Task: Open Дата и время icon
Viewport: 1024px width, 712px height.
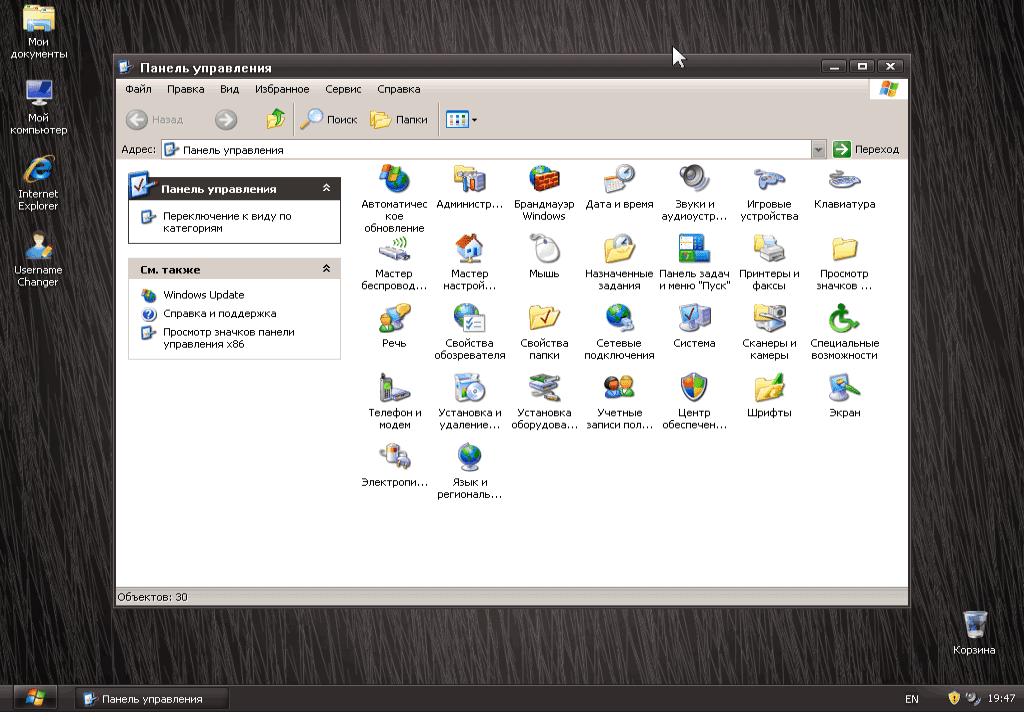Action: [619, 178]
